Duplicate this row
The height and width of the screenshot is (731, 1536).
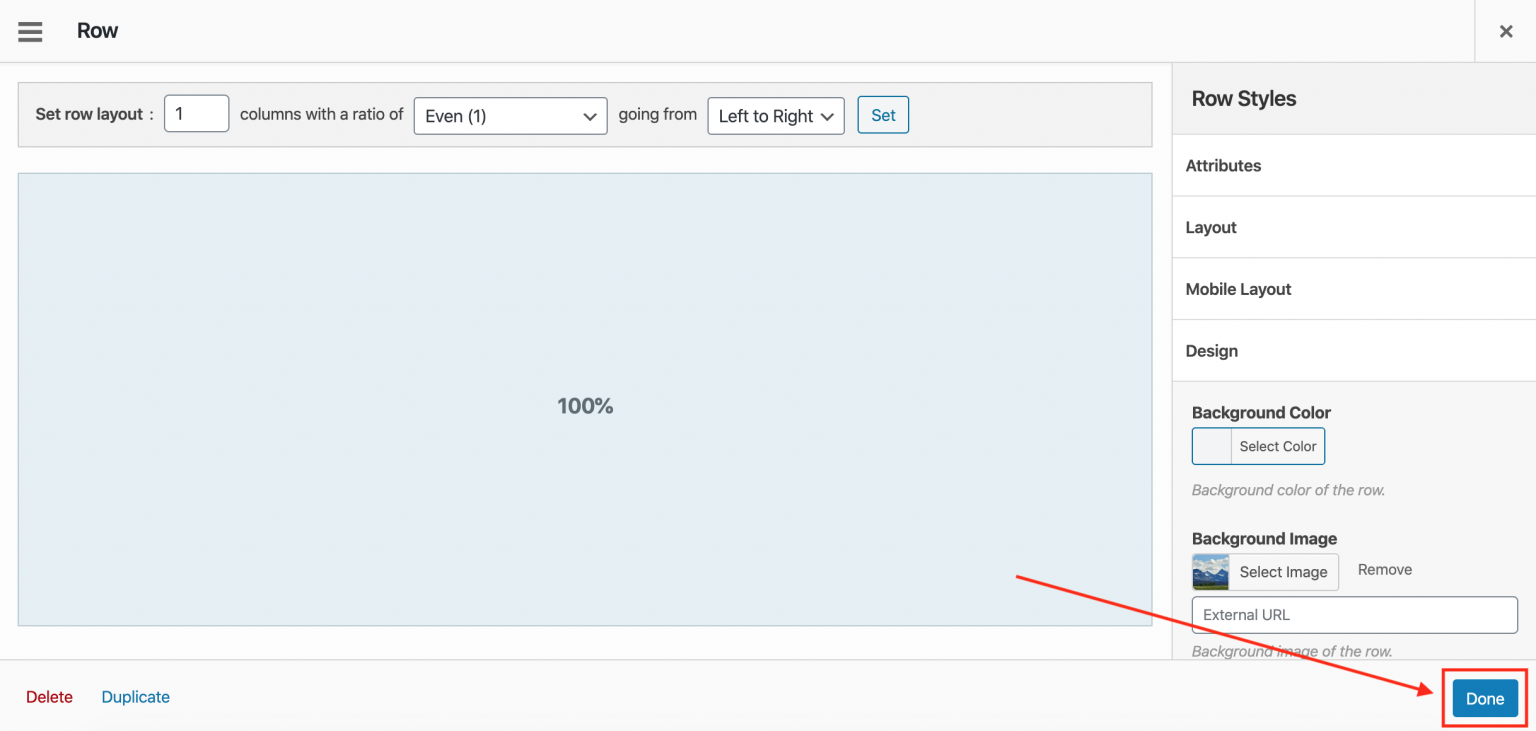[136, 697]
